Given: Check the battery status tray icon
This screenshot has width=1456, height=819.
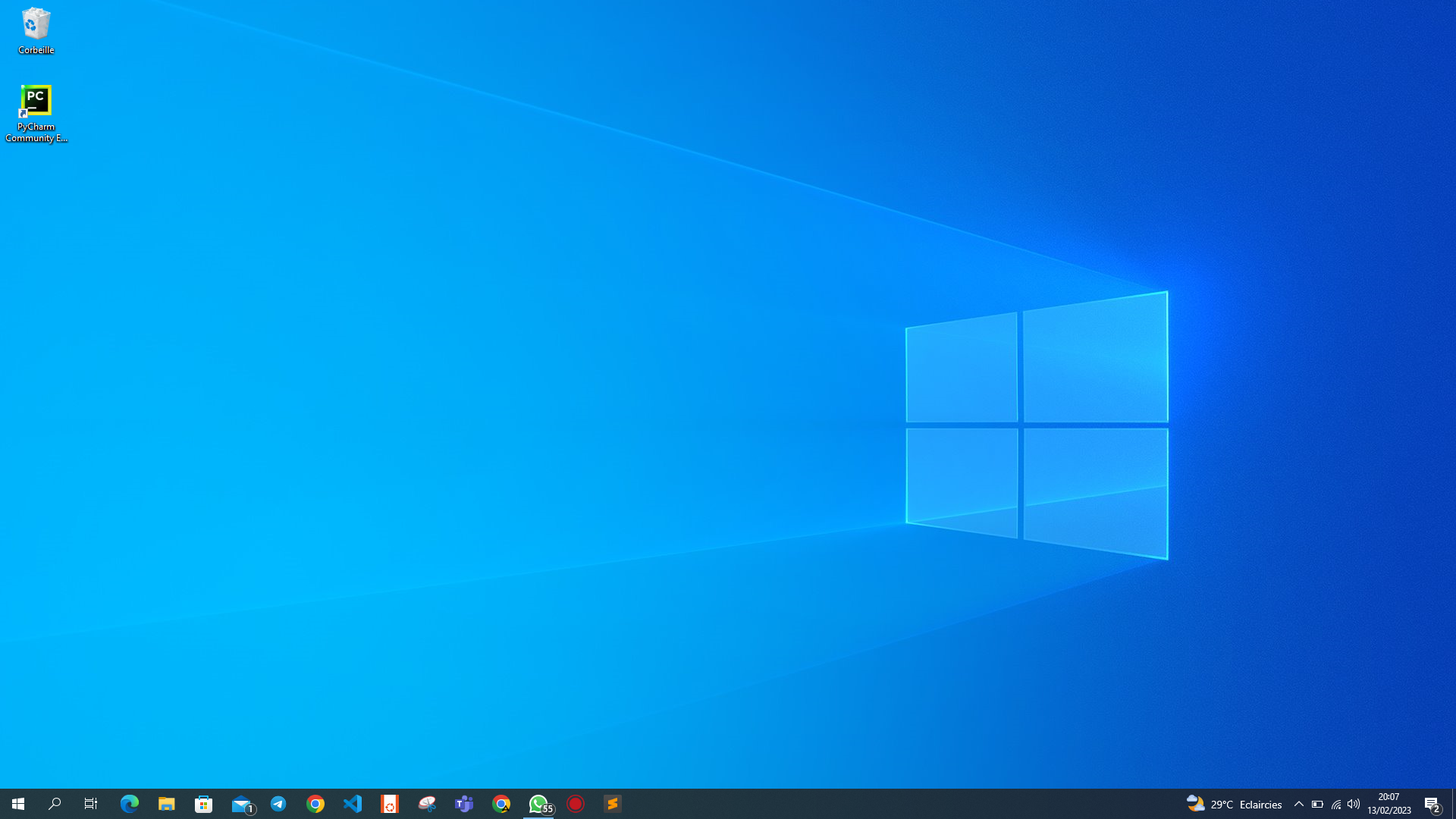Looking at the screenshot, I should coord(1317,804).
